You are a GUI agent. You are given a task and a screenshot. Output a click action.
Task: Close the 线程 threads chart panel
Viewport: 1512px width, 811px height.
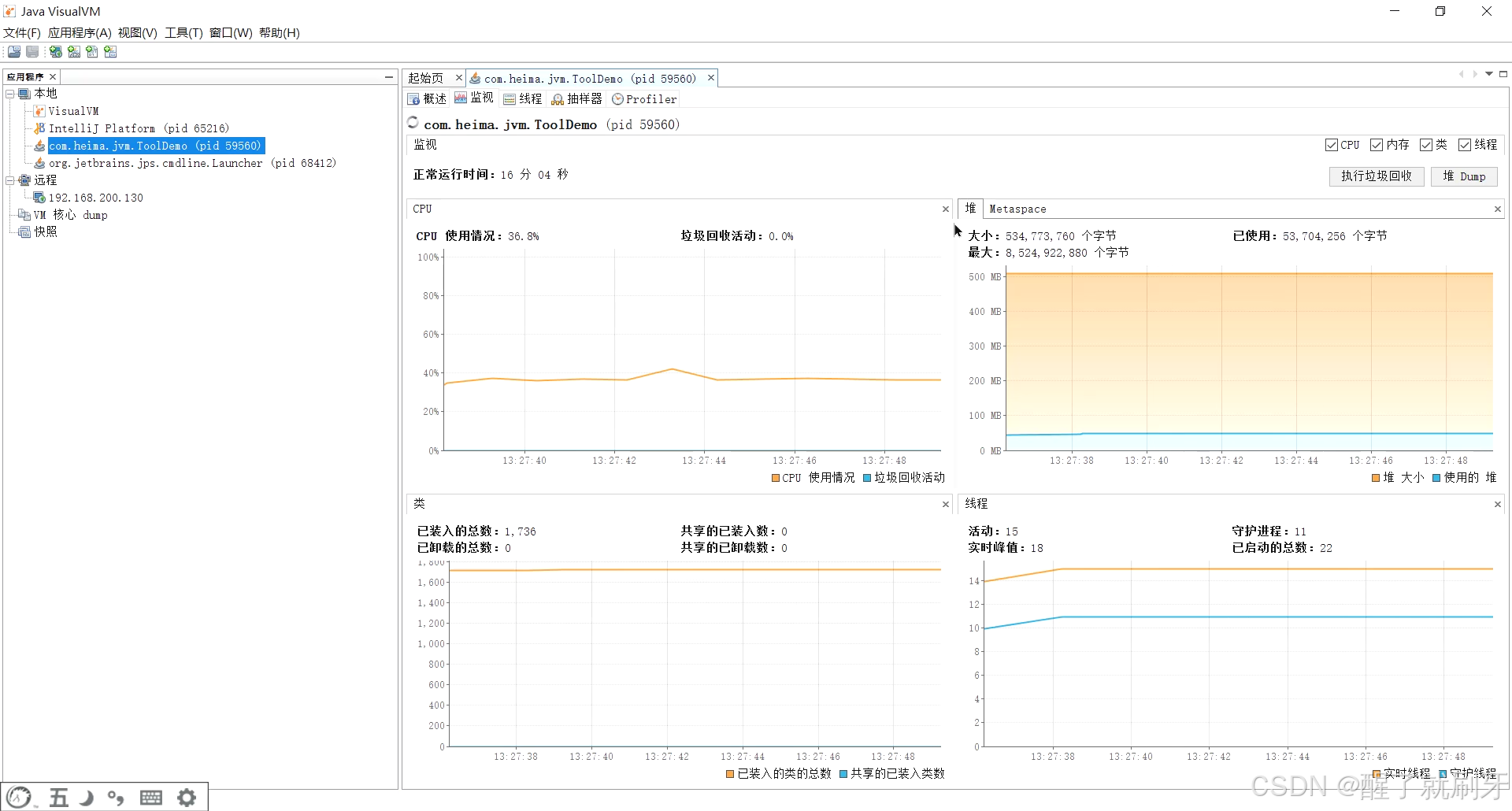pyautogui.click(x=1498, y=505)
